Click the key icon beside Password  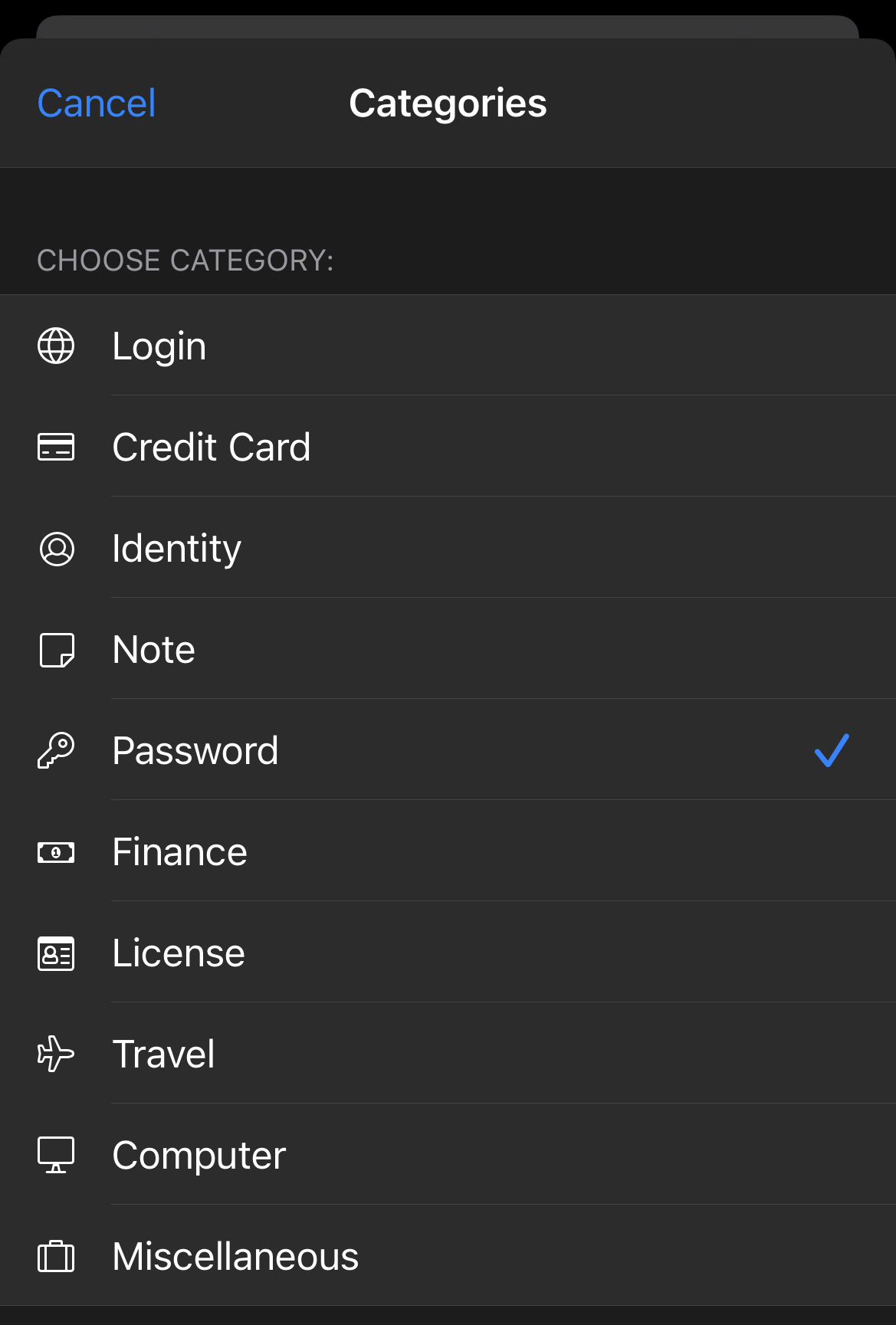56,750
